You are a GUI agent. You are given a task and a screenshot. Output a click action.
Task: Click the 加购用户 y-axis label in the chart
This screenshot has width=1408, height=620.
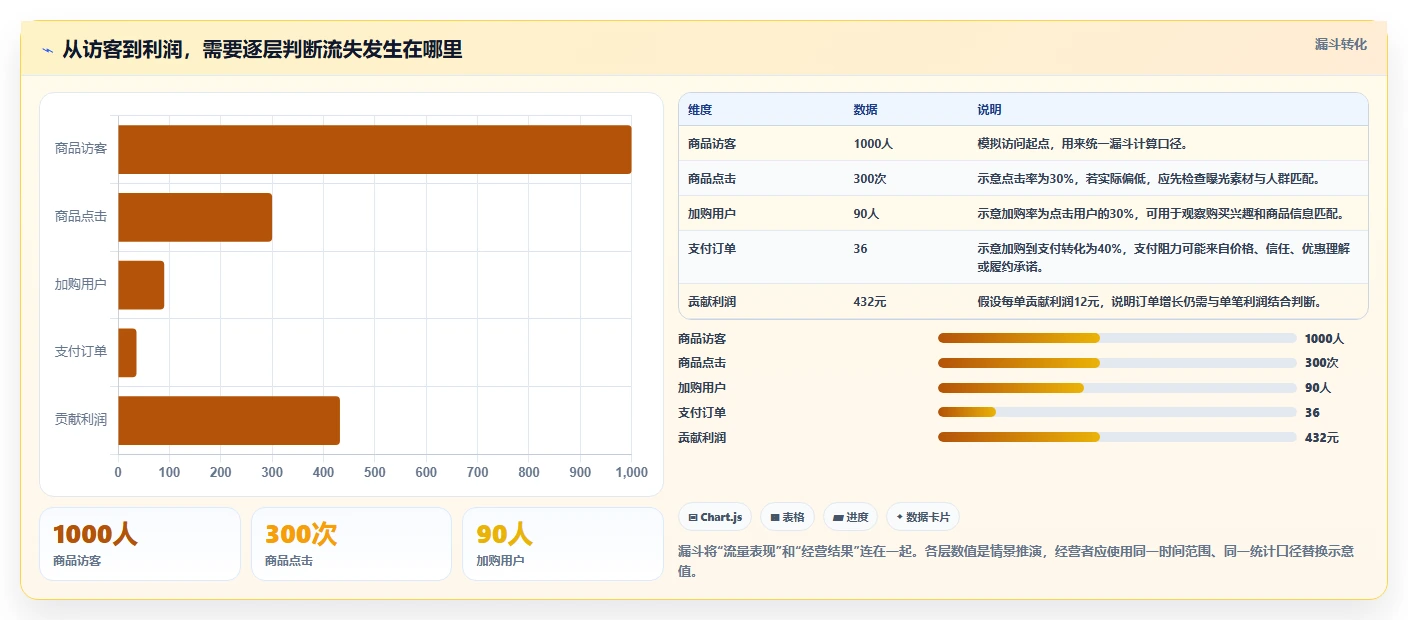pyautogui.click(x=81, y=284)
